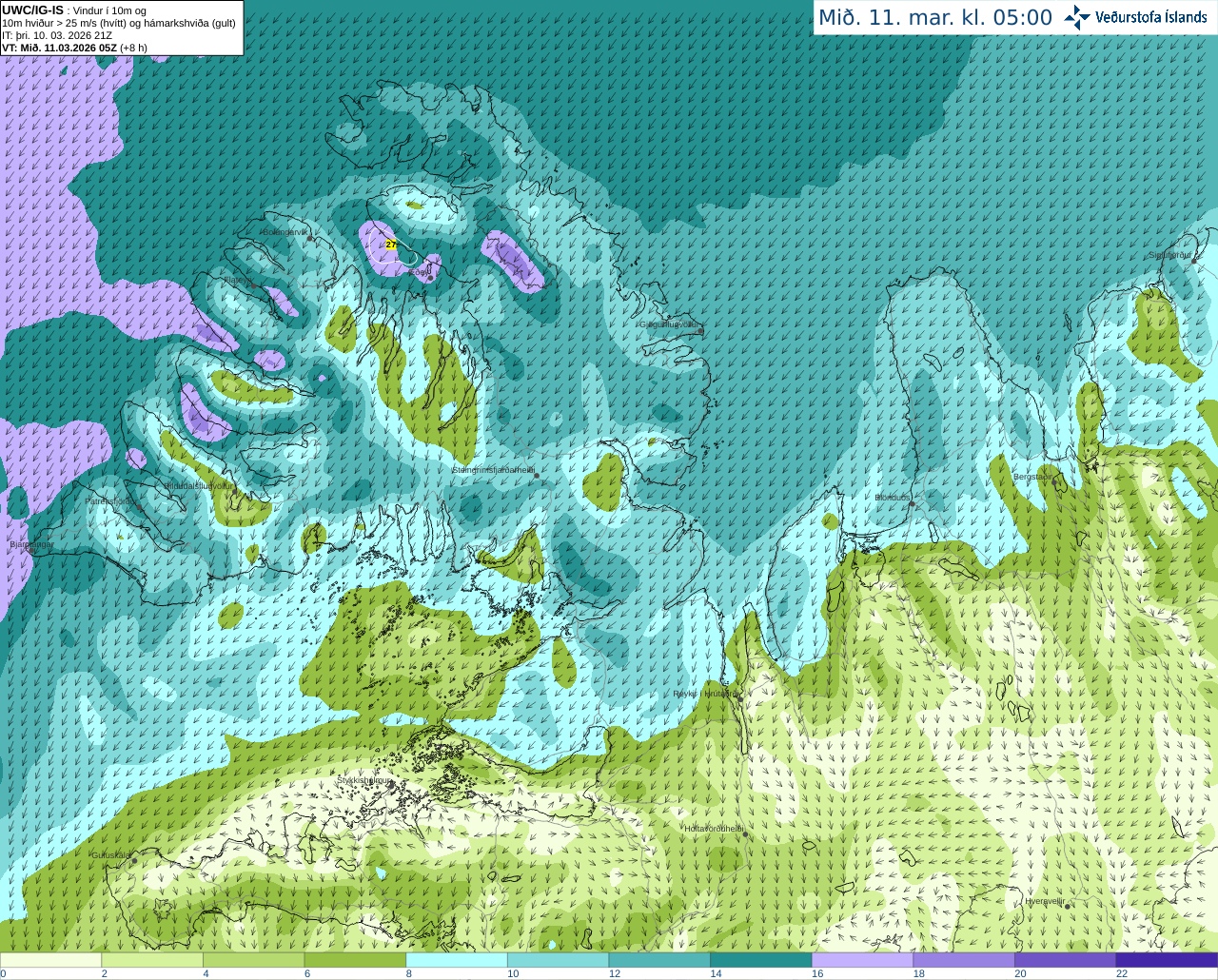Select the Blönduós station dot
Image resolution: width=1218 pixels, height=980 pixels.
(x=911, y=504)
